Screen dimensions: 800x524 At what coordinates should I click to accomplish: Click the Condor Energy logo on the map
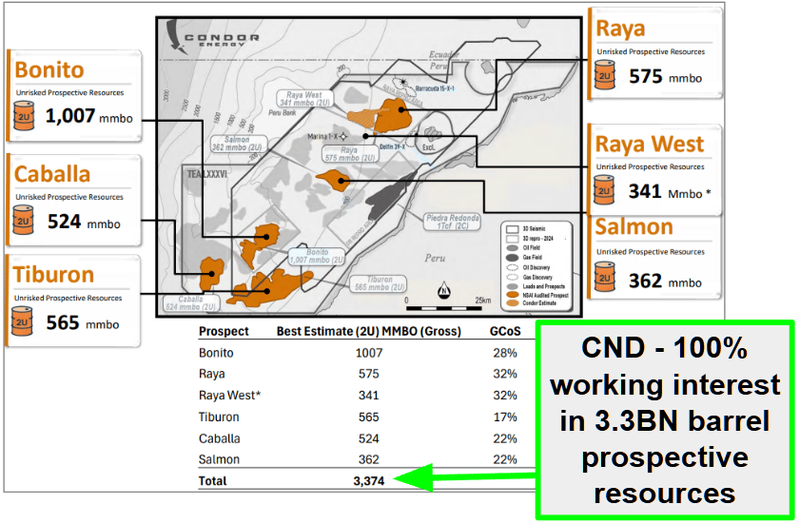tap(213, 37)
